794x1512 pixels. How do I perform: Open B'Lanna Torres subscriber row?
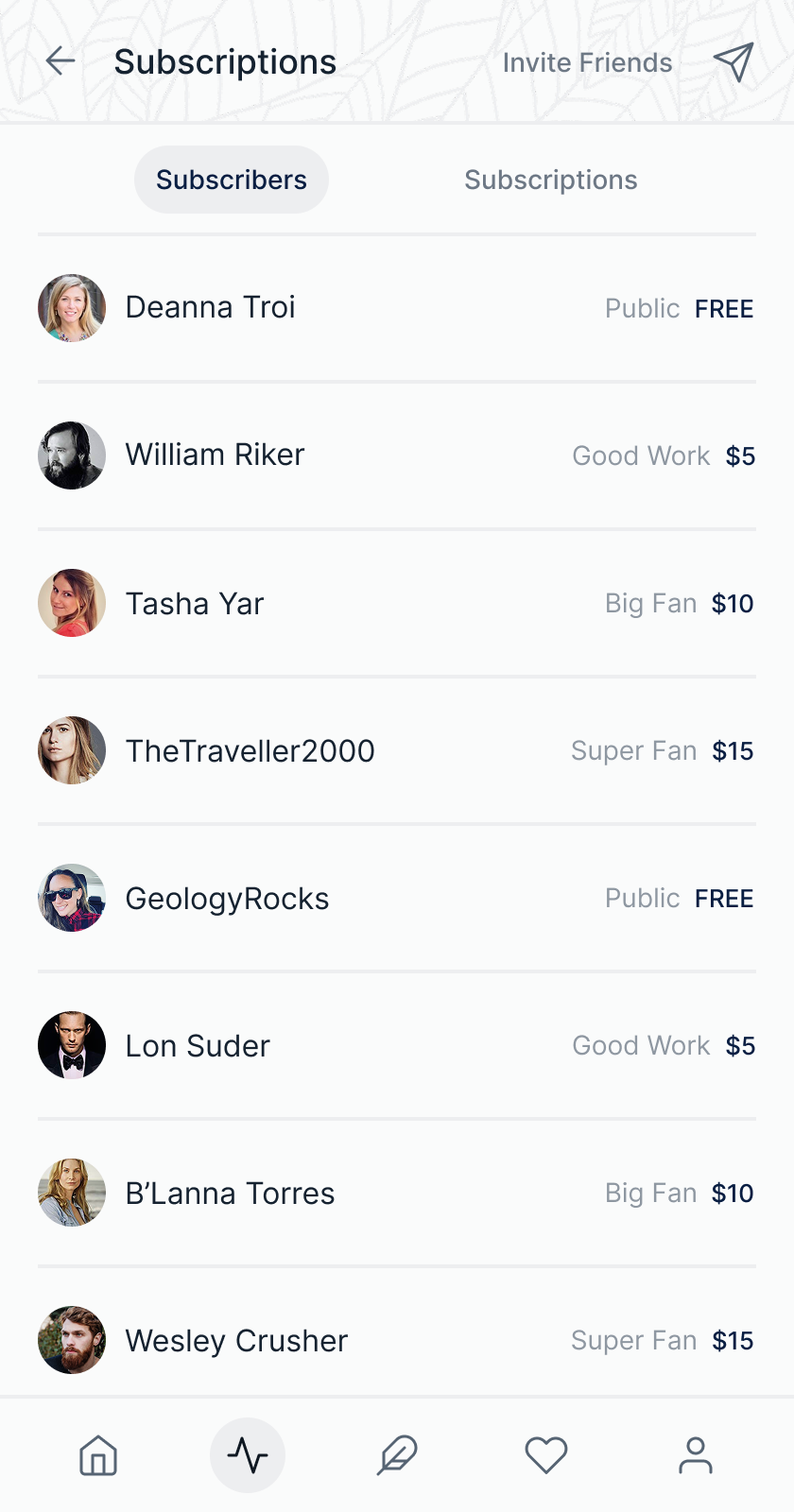tap(230, 1194)
